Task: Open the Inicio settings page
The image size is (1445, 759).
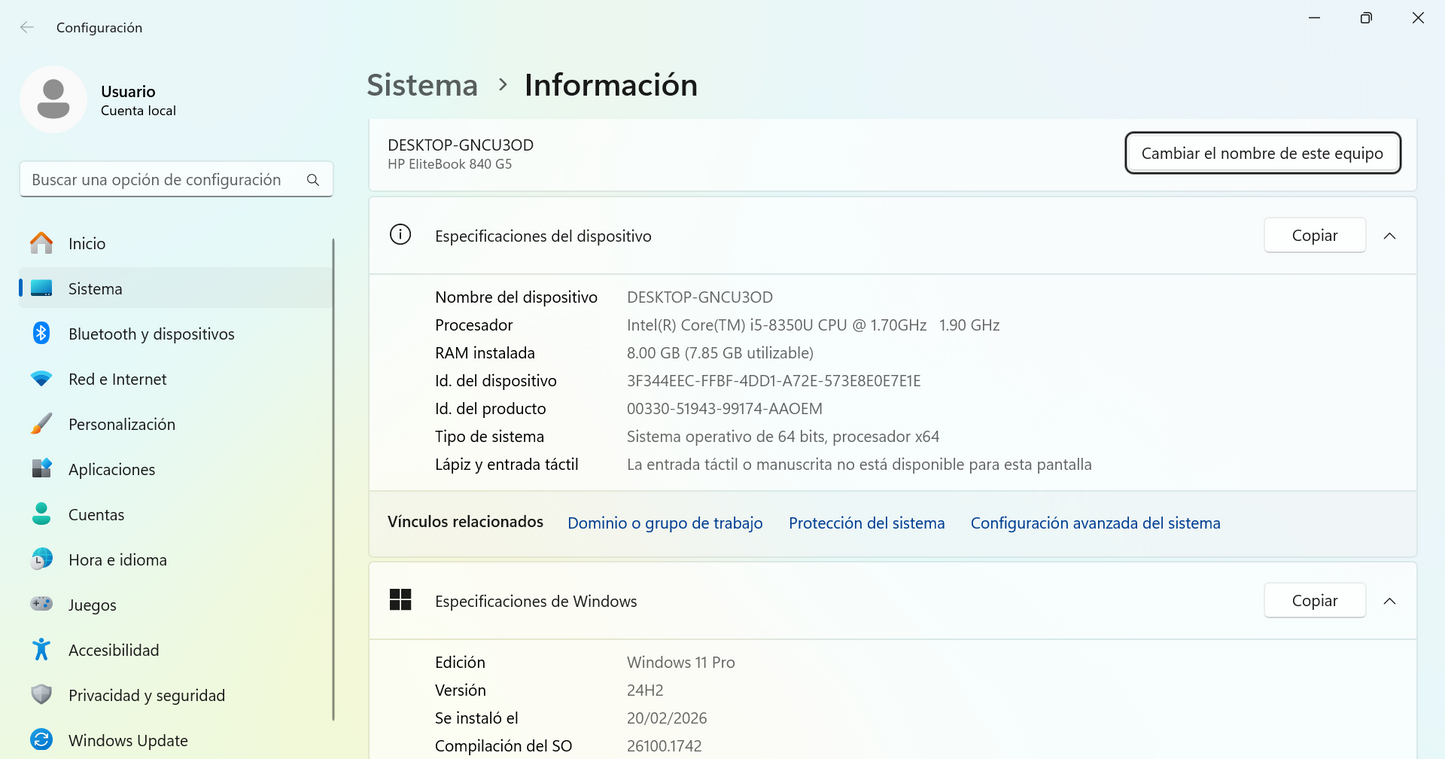Action: [176, 243]
